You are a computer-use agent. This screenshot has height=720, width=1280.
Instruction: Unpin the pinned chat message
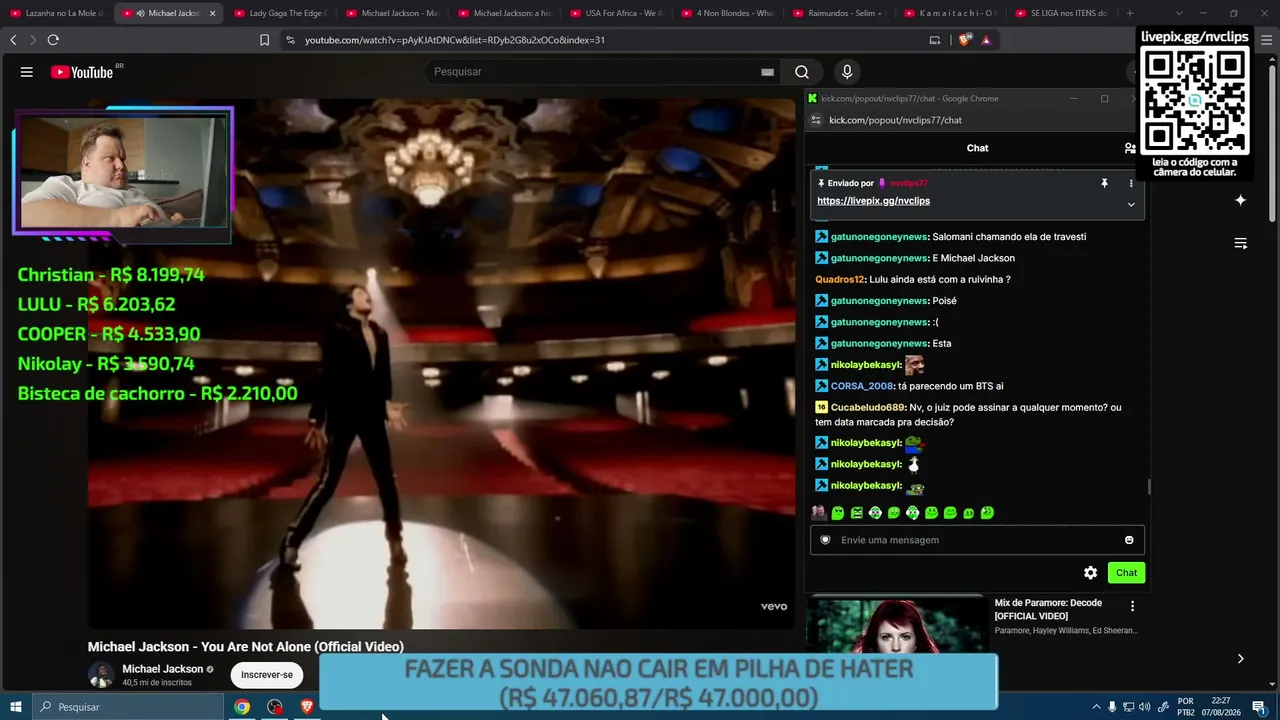pyautogui.click(x=1104, y=184)
